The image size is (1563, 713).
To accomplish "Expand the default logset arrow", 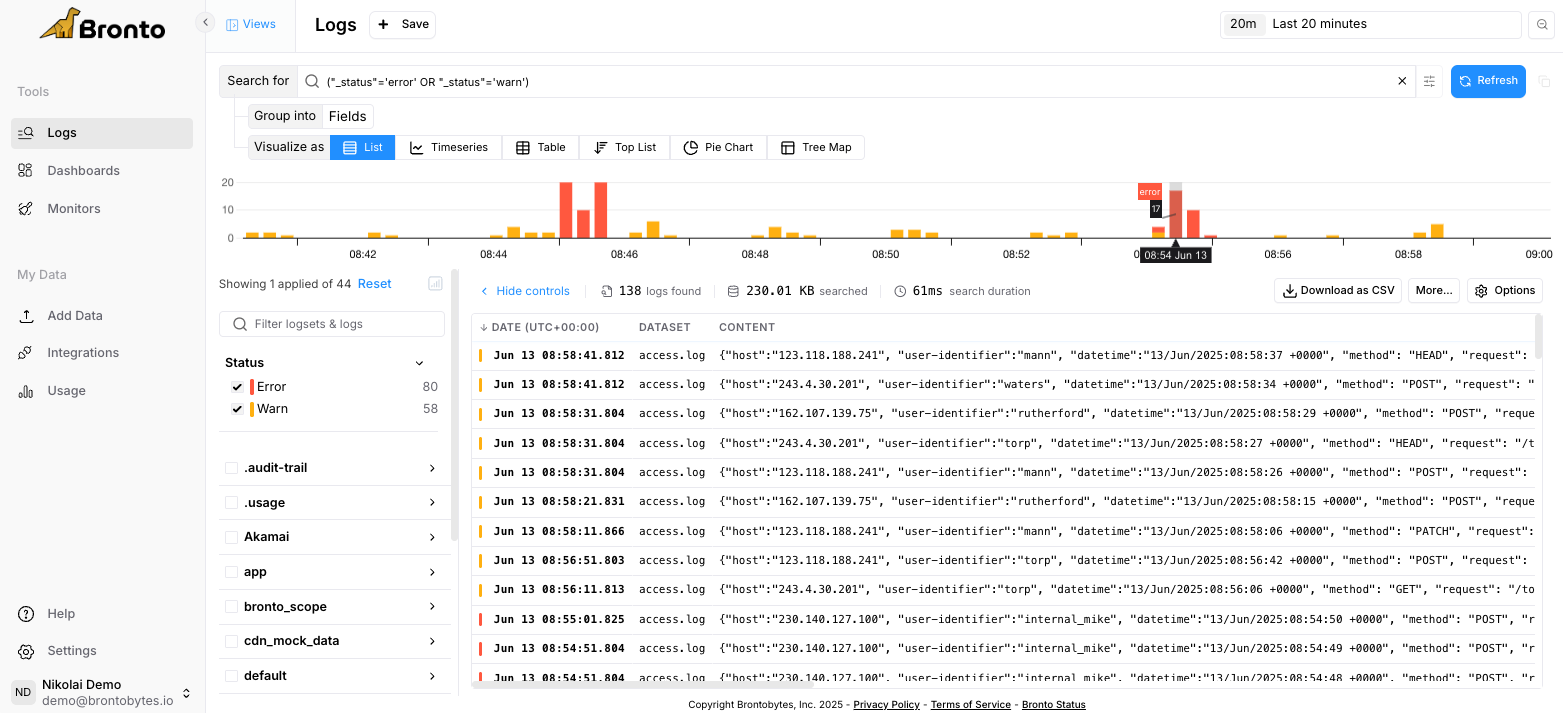I will click(432, 676).
